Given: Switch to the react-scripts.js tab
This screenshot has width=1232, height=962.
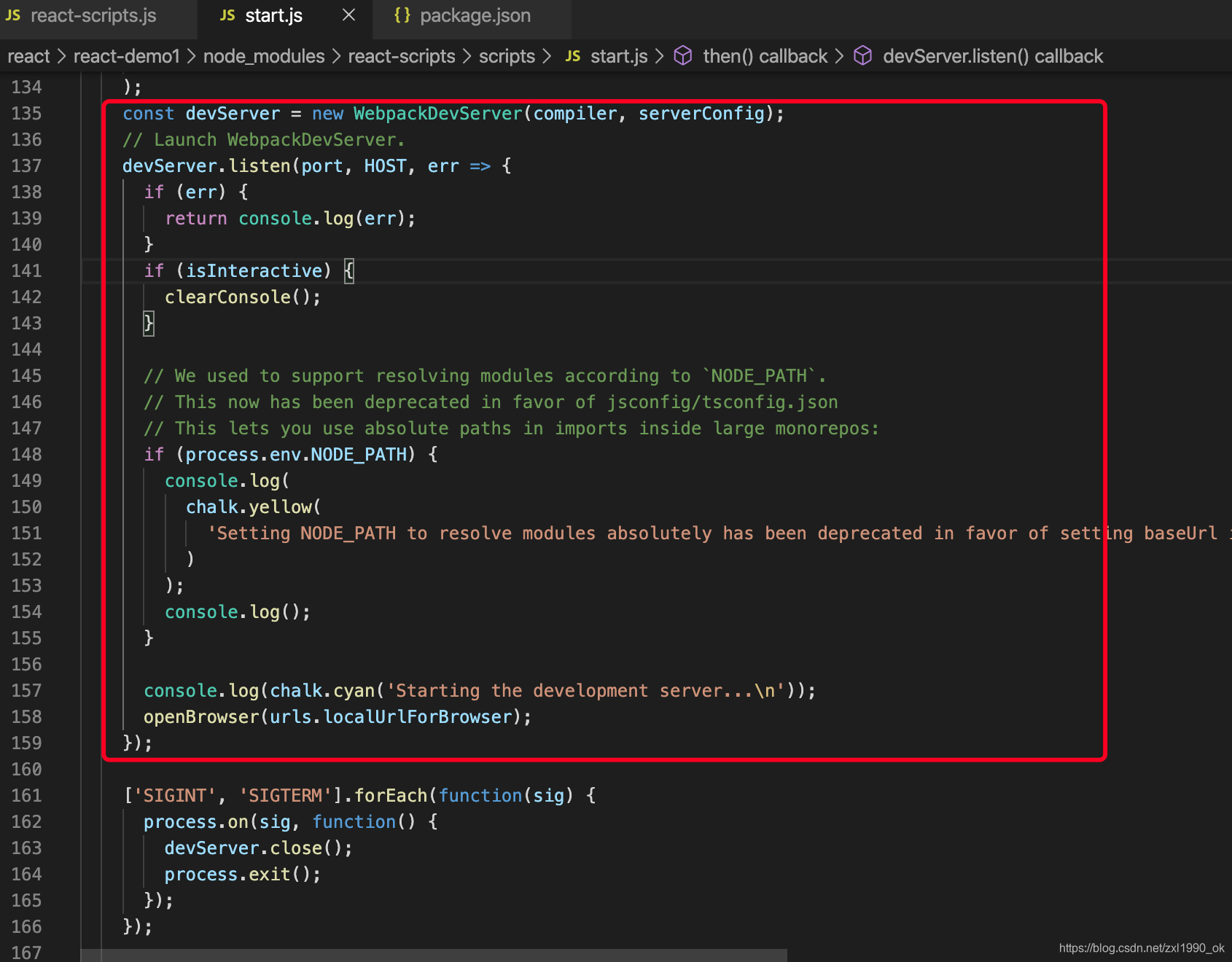Looking at the screenshot, I should coord(93,15).
